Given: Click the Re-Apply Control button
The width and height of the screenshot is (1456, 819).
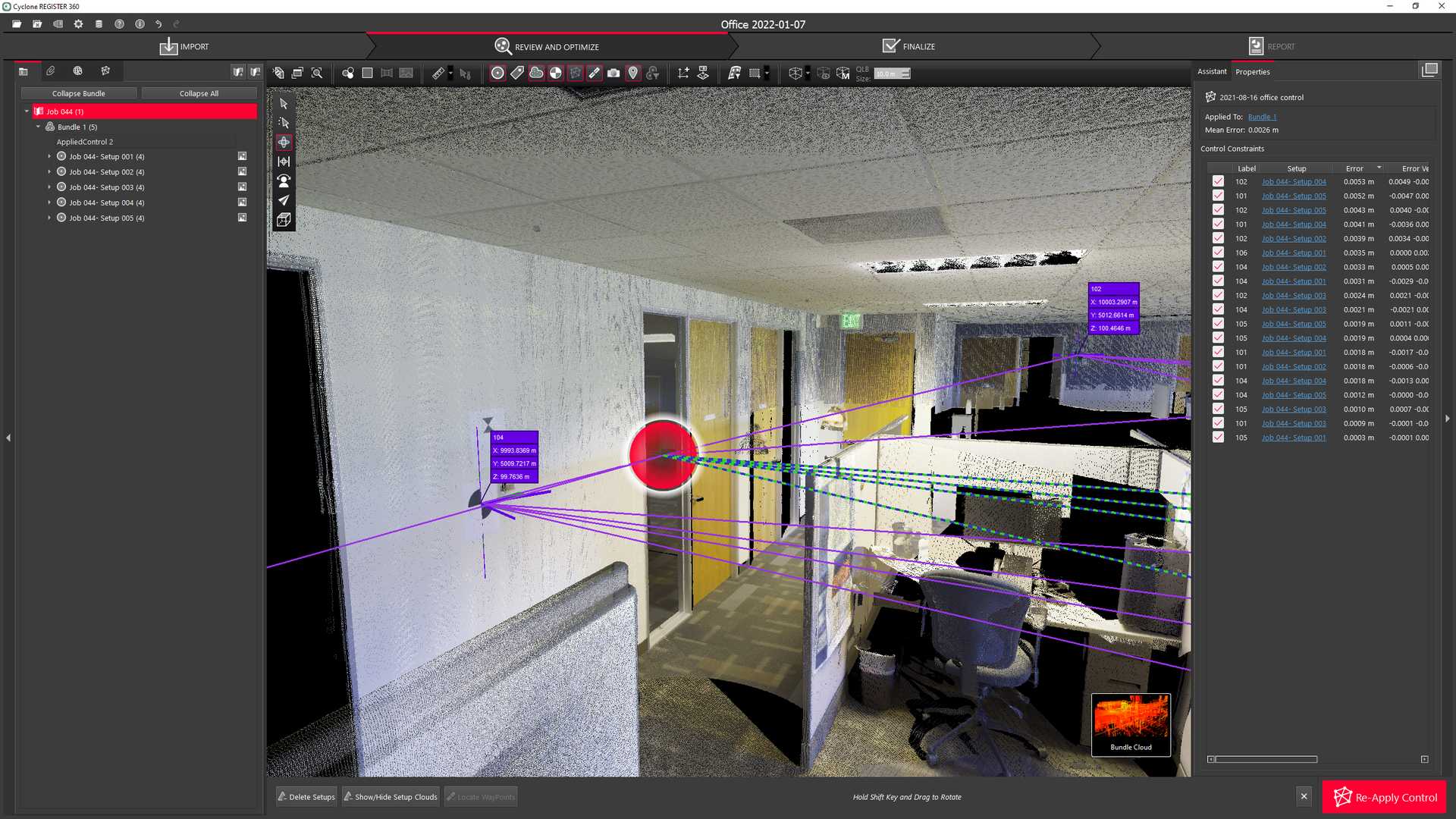Looking at the screenshot, I should 1384,797.
